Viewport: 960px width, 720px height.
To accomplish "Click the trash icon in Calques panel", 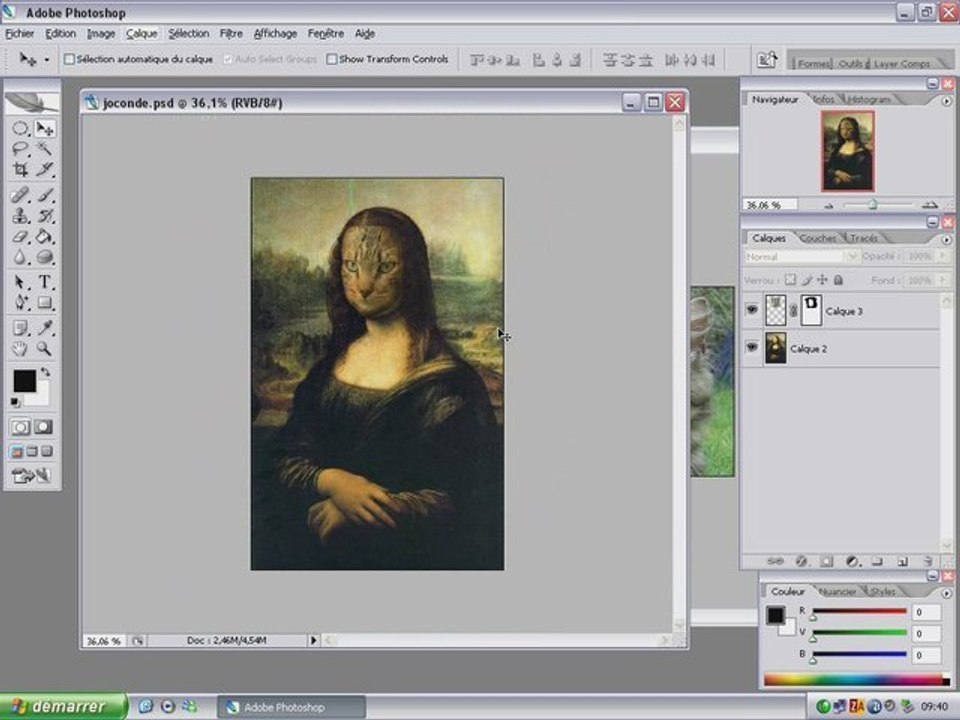I will 927,561.
